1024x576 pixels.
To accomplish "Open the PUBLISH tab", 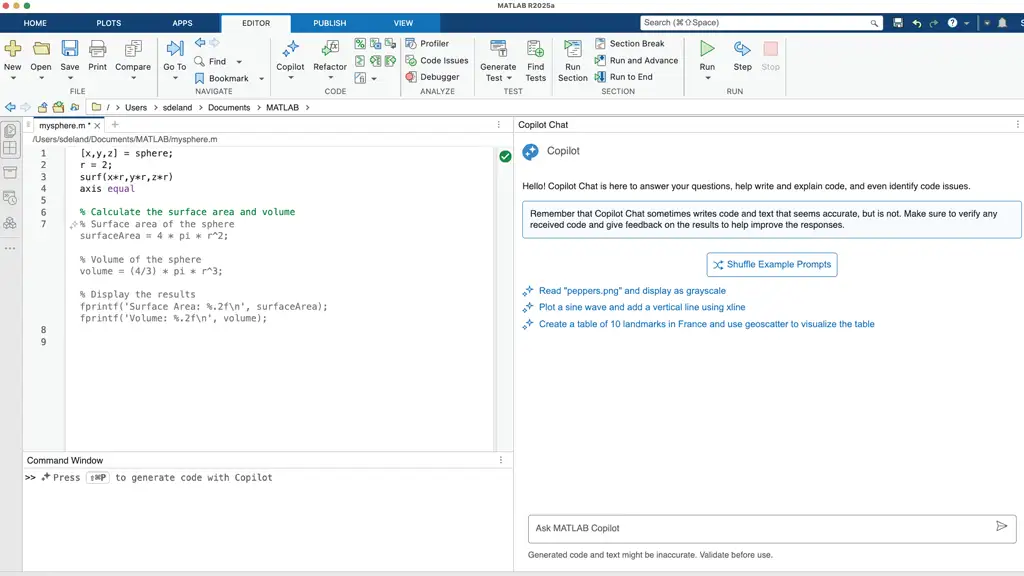I will (x=329, y=23).
